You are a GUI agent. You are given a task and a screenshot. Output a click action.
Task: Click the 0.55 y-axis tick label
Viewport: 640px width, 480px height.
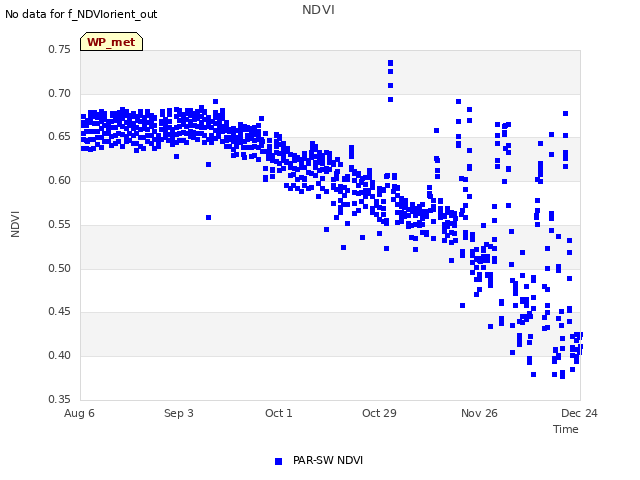point(60,224)
